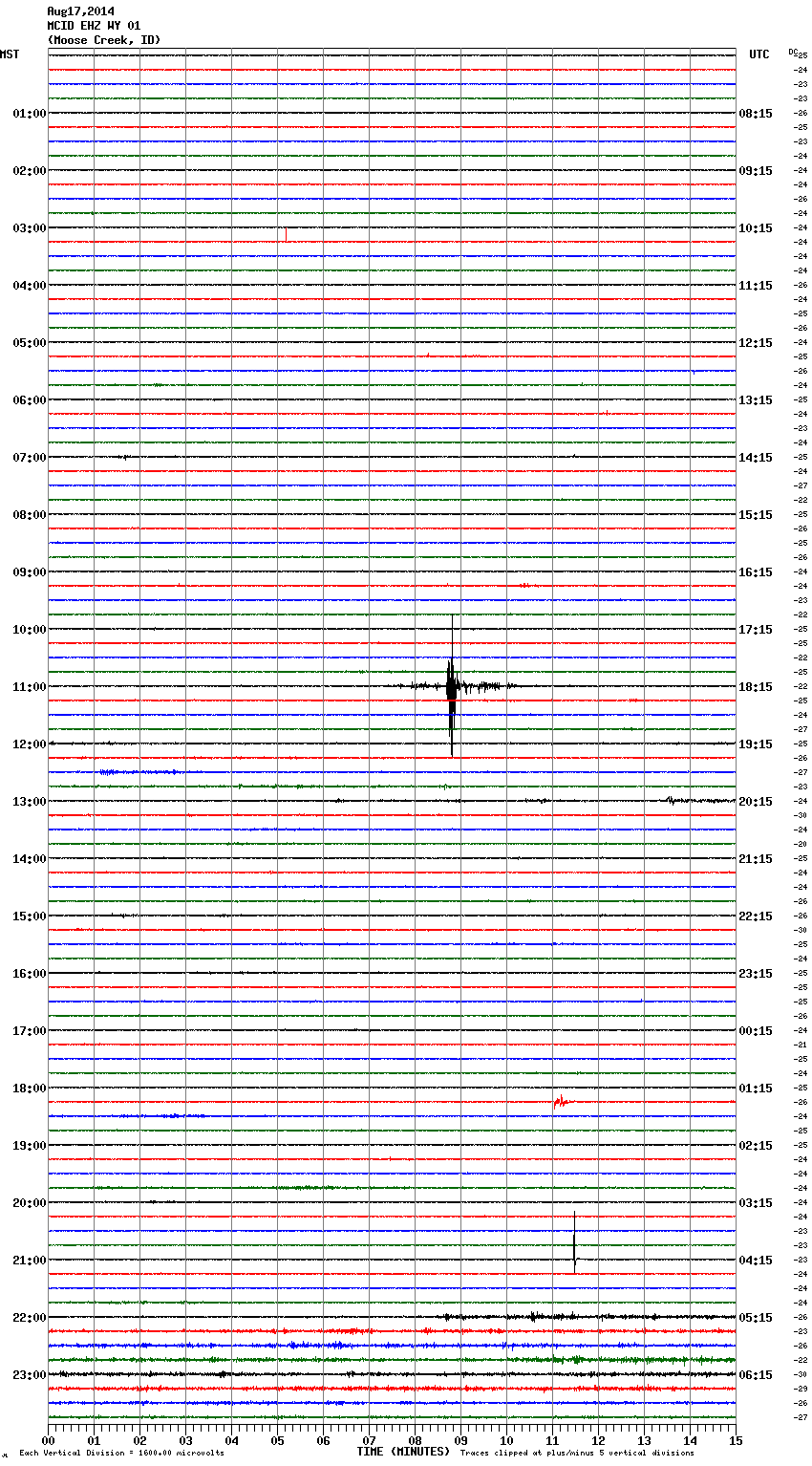This screenshot has width=812, height=1466.
Task: Click the 05:00 MST hour label
Action: pos(29,343)
